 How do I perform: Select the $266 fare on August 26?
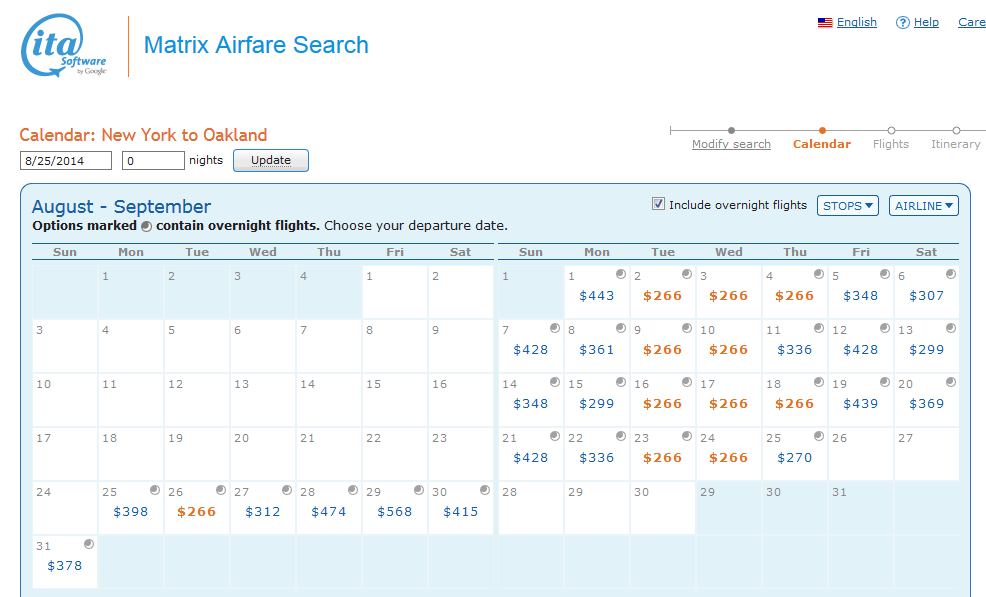[x=196, y=511]
